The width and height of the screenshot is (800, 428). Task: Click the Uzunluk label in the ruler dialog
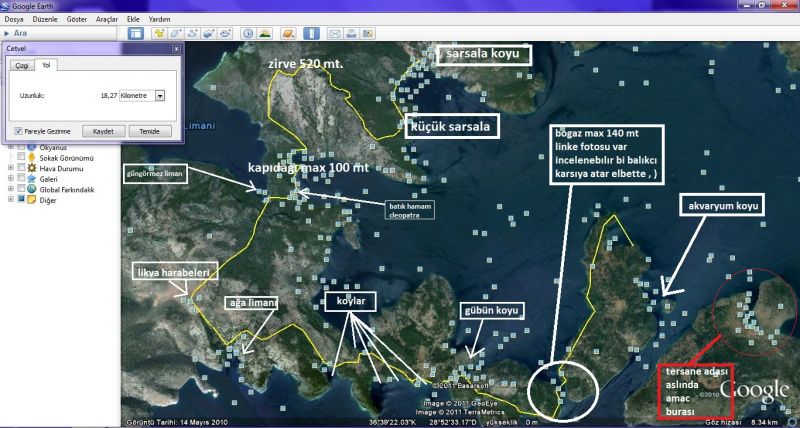[x=32, y=95]
